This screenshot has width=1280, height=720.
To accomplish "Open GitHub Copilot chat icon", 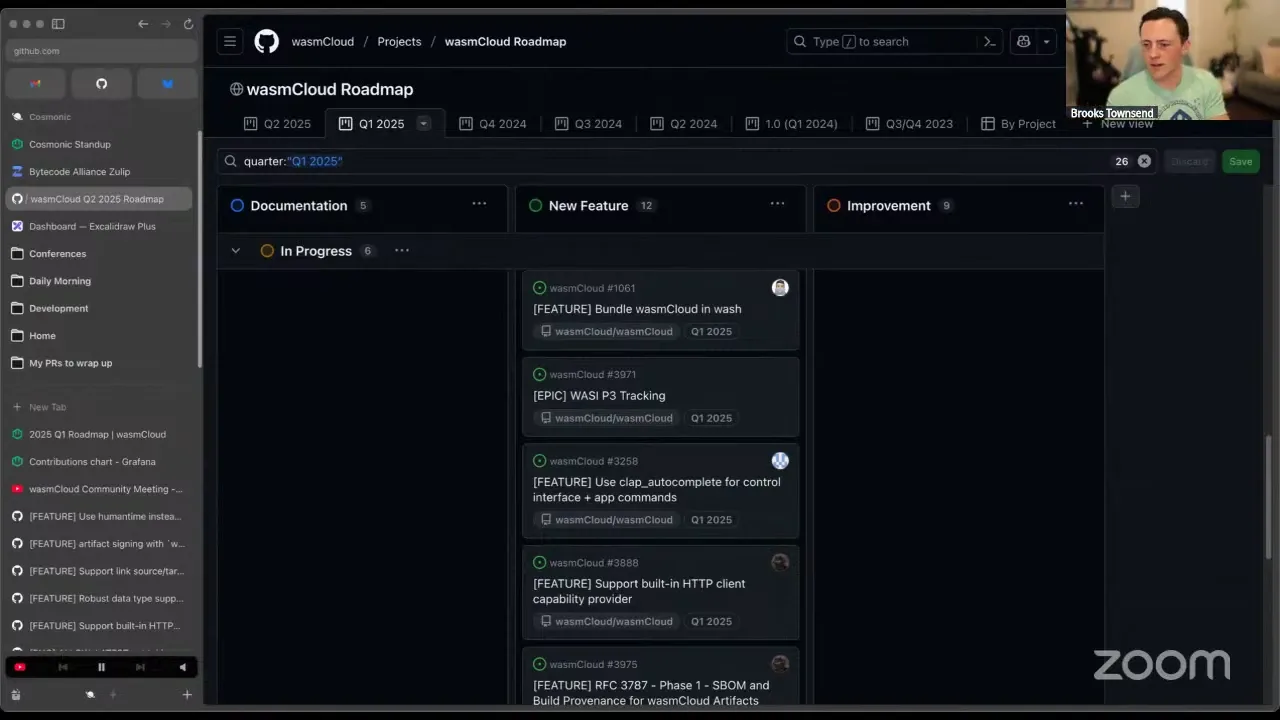I will pos(1024,41).
